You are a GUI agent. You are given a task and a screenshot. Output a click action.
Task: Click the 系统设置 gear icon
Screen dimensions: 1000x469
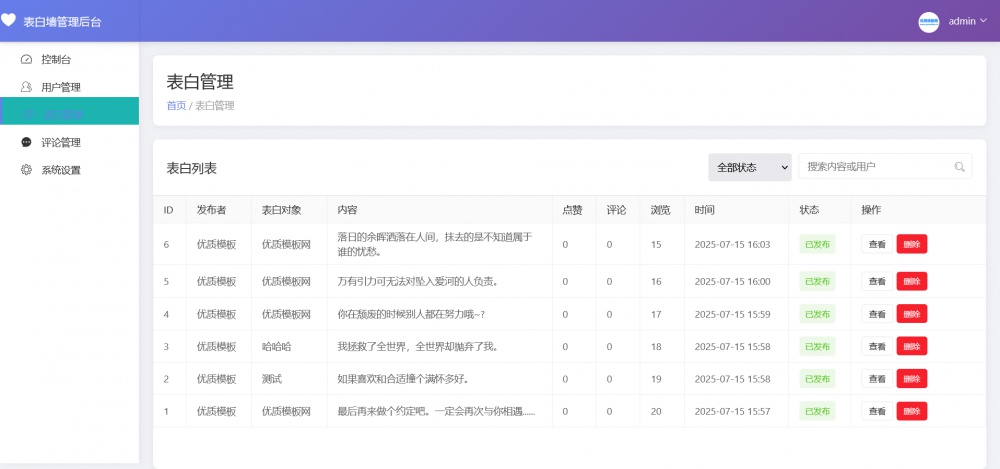(x=27, y=170)
